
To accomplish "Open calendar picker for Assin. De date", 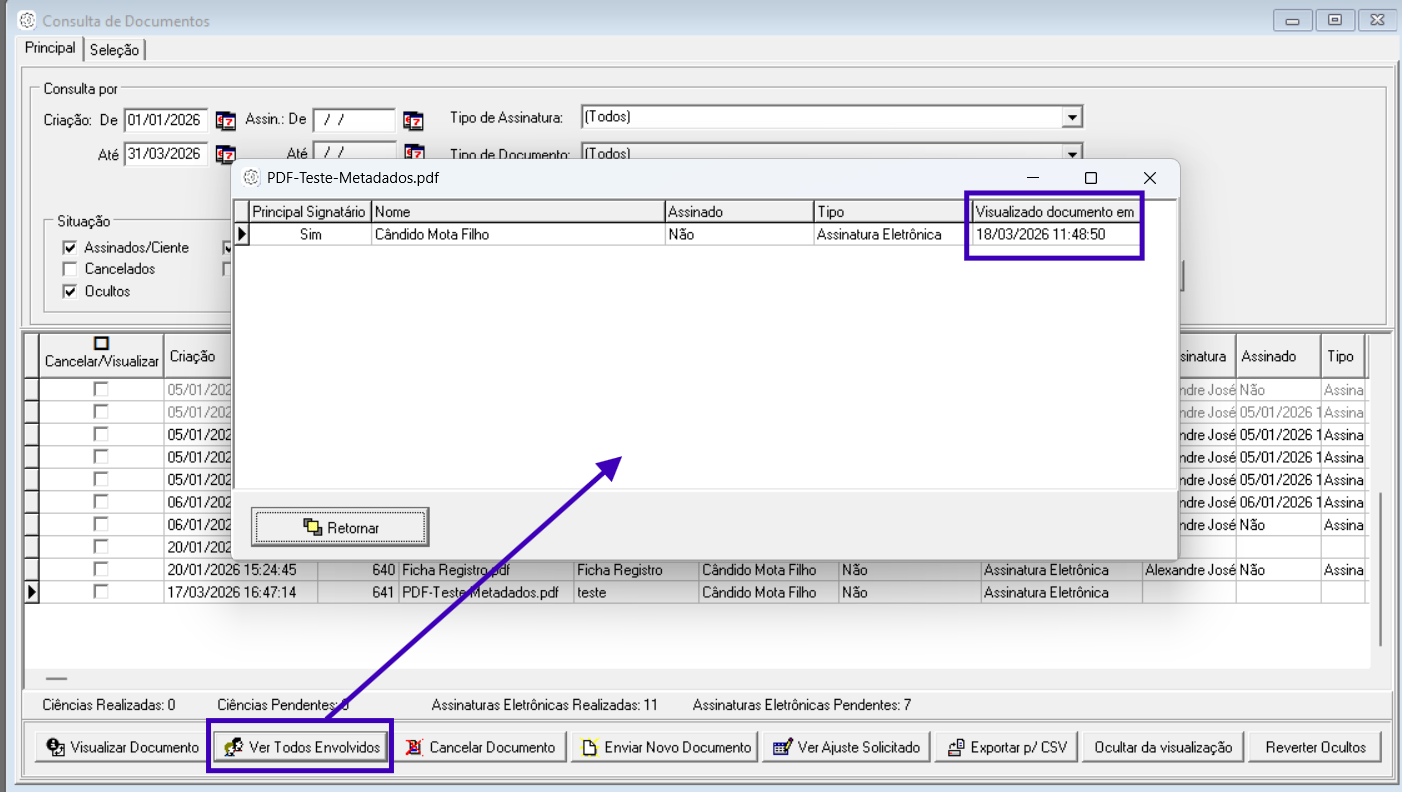I will (x=413, y=121).
